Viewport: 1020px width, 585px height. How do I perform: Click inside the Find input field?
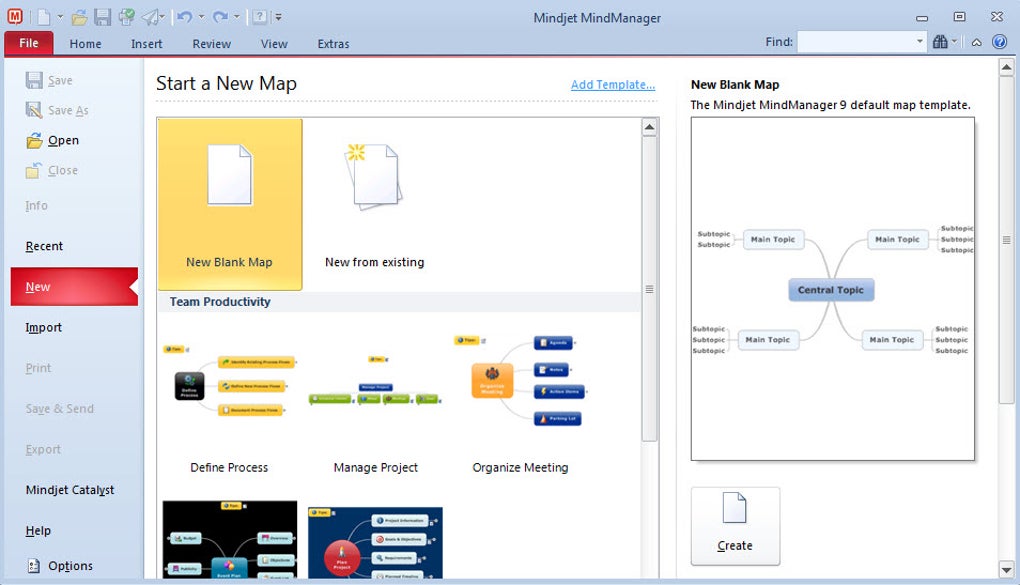point(855,42)
